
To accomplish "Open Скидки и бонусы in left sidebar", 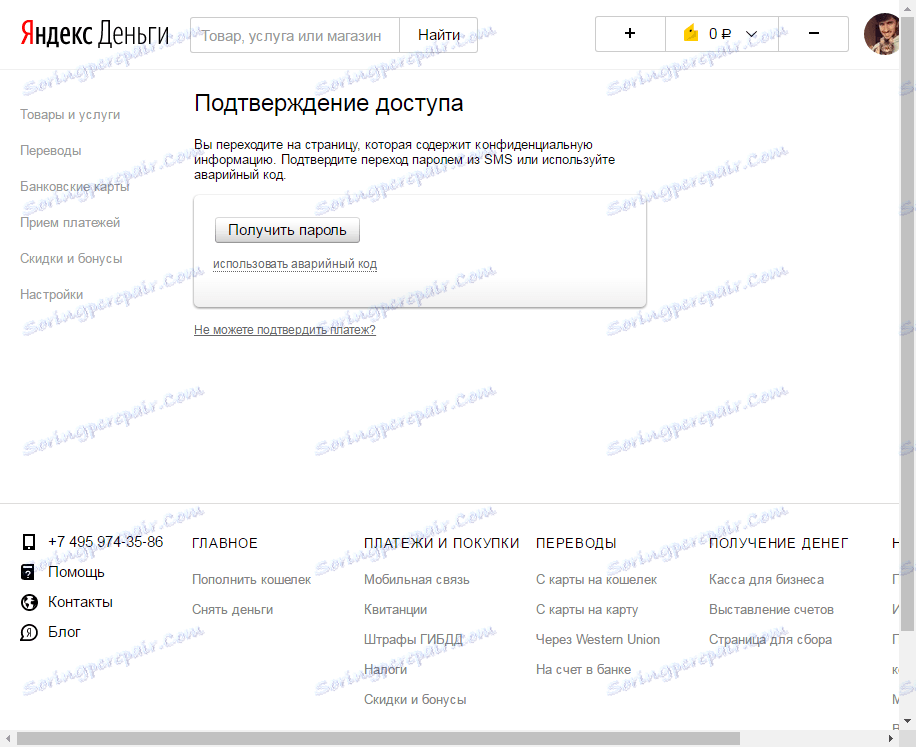I will point(71,259).
